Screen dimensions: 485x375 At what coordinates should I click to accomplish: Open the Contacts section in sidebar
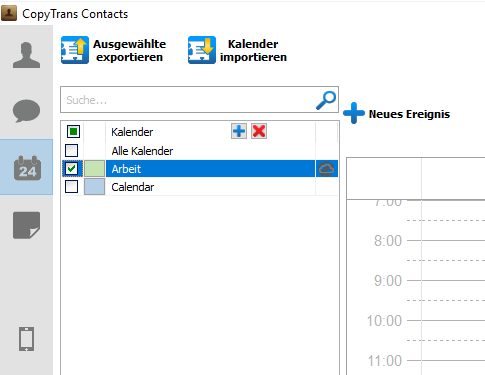point(26,55)
